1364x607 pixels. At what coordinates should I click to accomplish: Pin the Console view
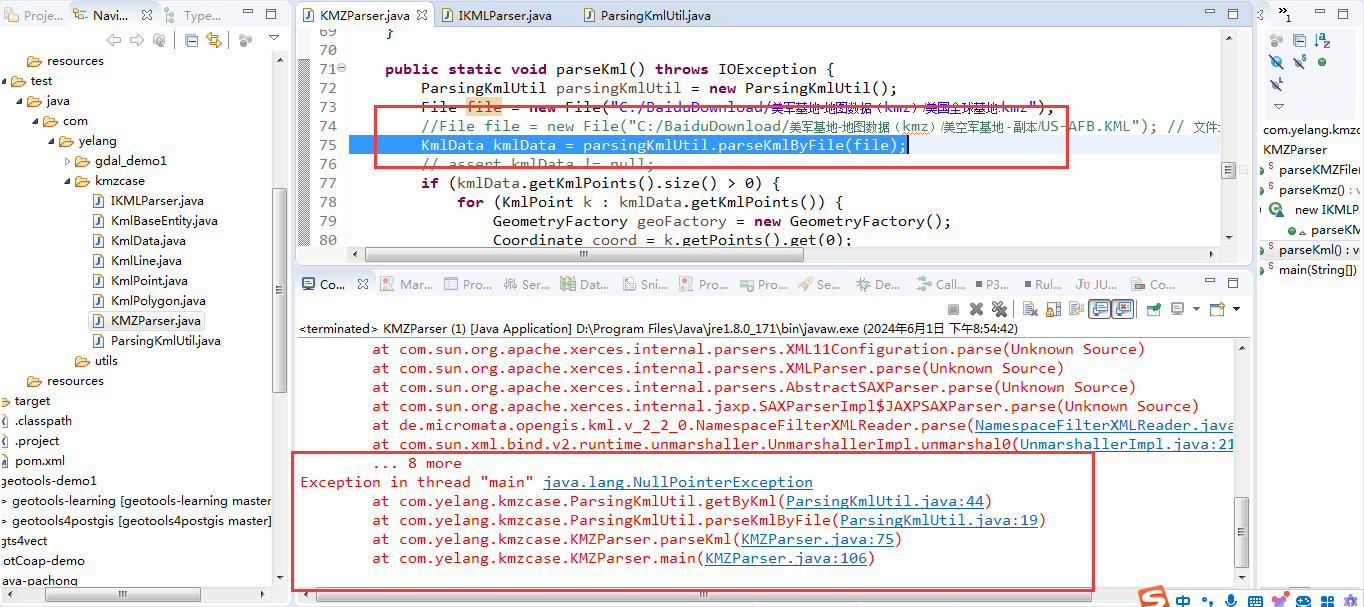point(1153,308)
